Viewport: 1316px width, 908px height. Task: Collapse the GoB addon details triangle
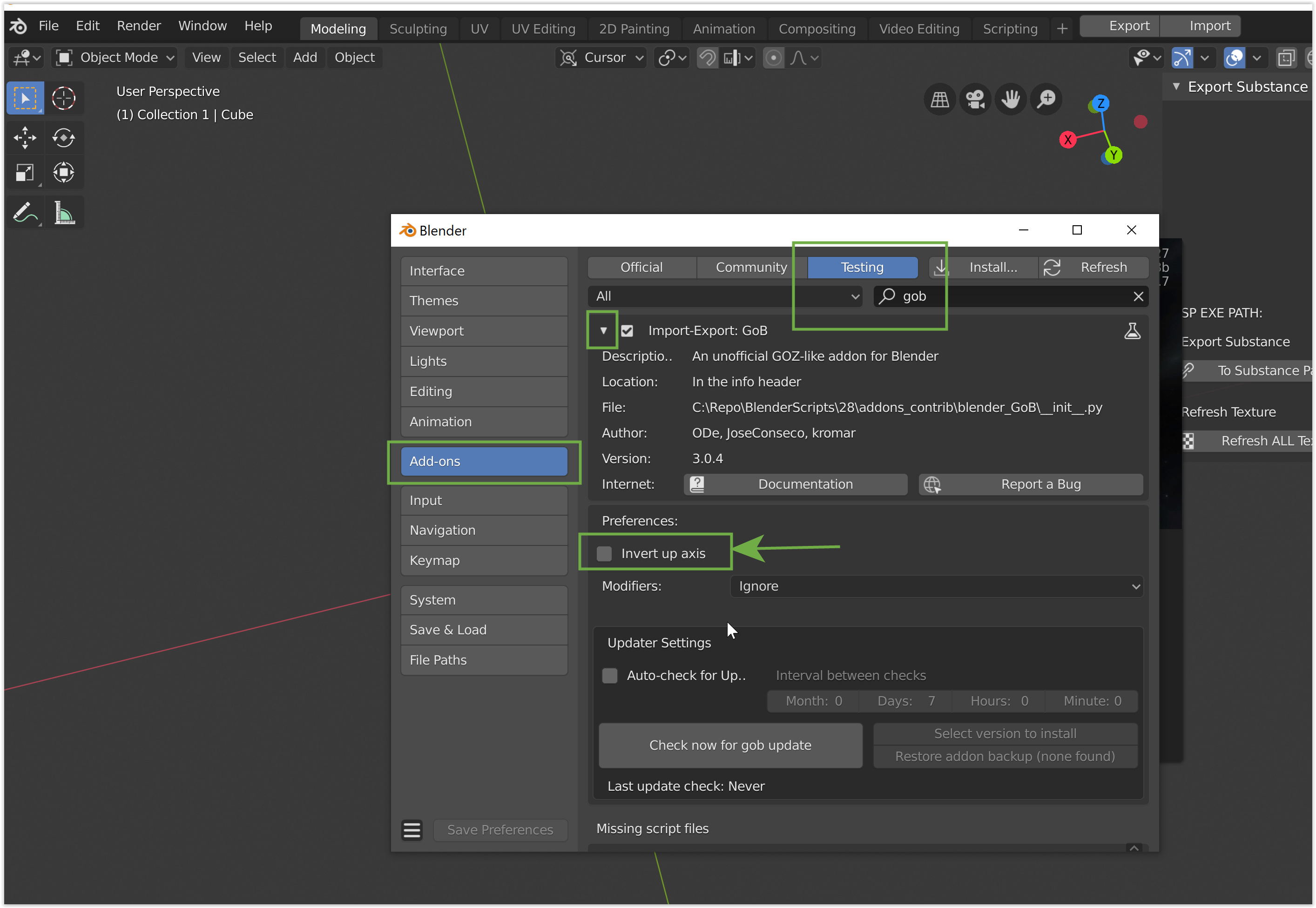click(x=603, y=330)
